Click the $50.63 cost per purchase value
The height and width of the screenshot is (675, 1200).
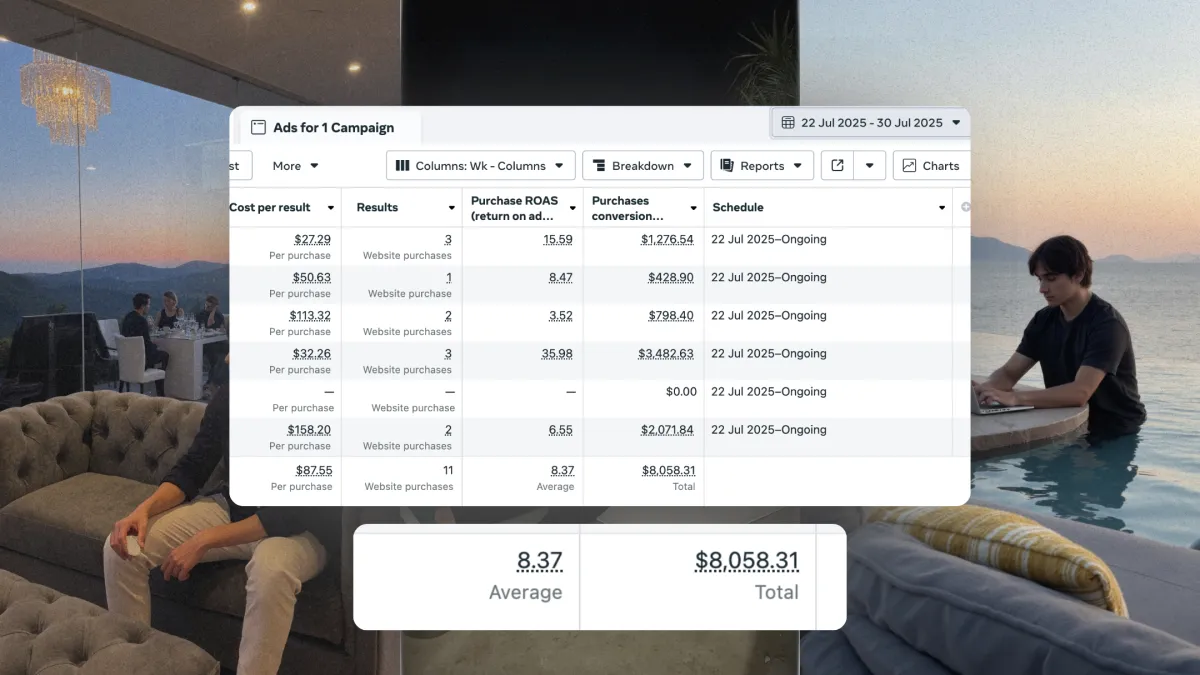pyautogui.click(x=311, y=278)
